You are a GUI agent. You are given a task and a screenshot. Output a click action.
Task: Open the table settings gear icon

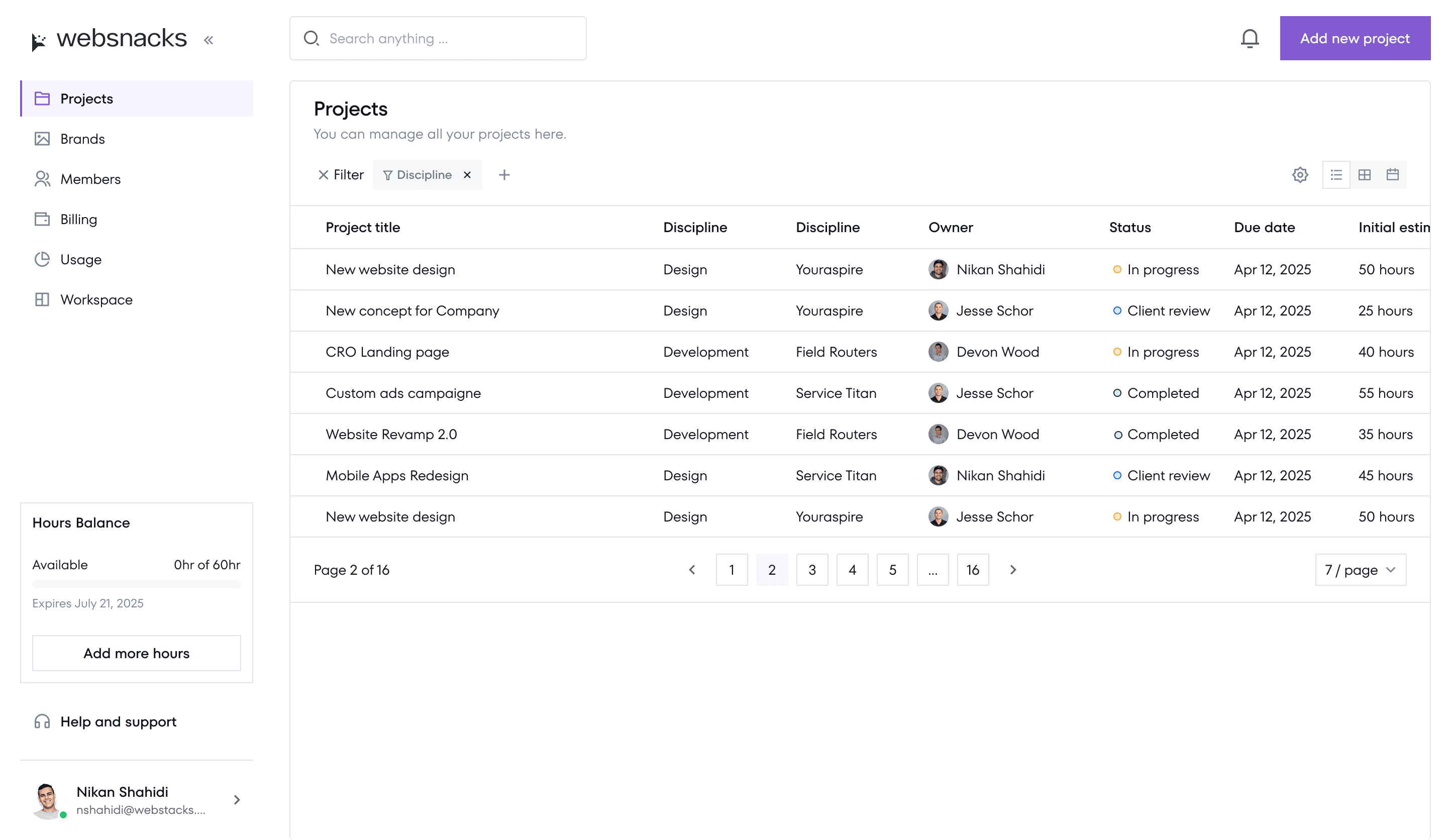click(x=1300, y=174)
